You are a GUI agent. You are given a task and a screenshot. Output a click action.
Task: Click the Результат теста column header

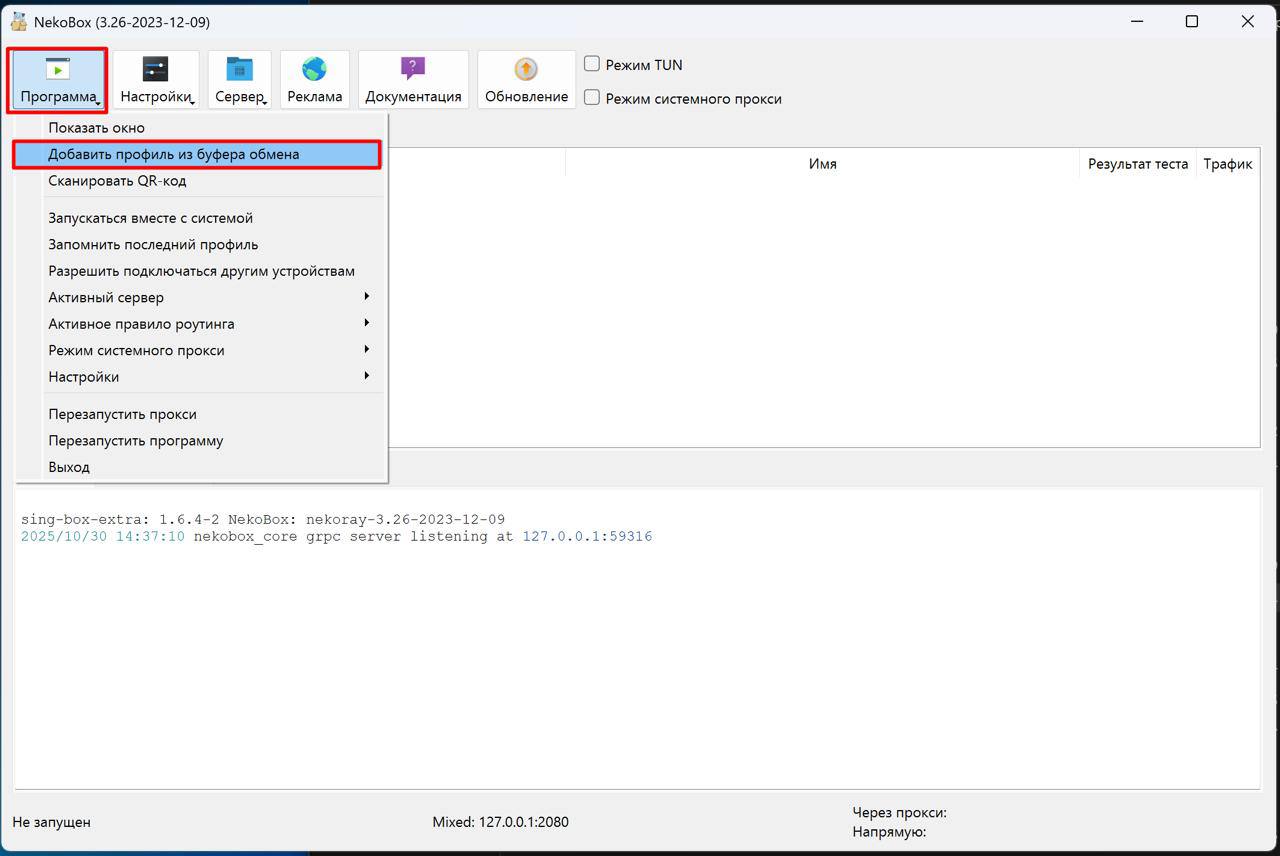click(x=1137, y=164)
